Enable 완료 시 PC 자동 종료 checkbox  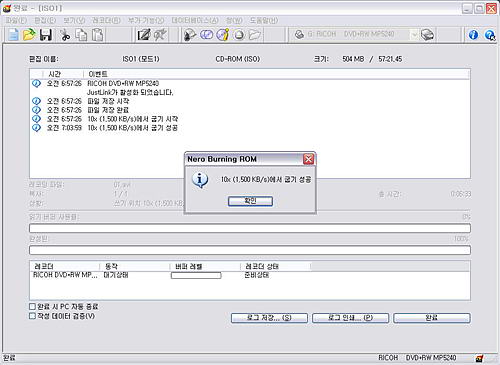(x=32, y=306)
